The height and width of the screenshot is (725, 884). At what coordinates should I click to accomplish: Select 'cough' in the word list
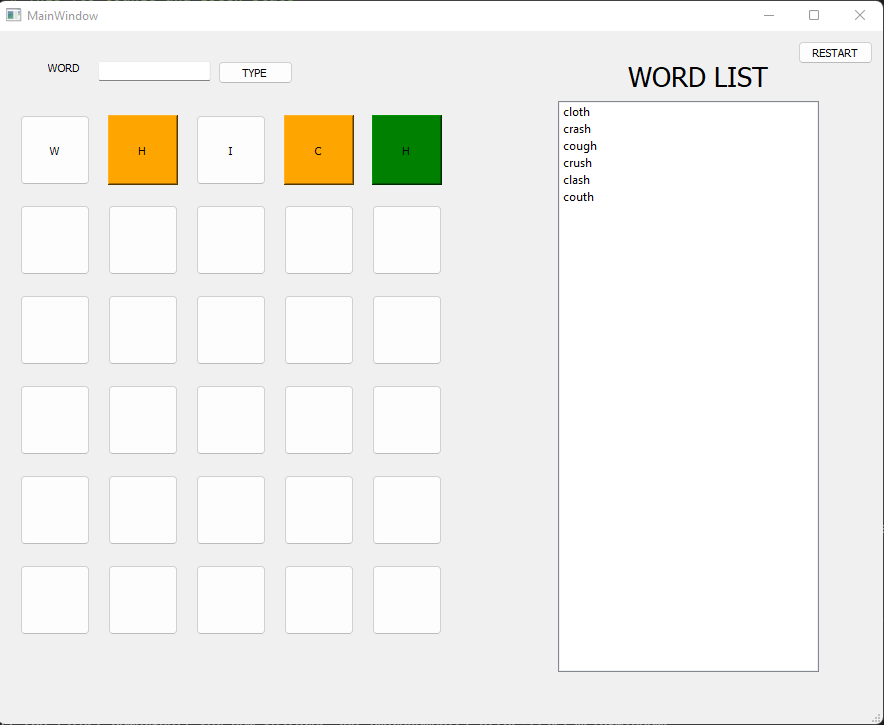(579, 146)
